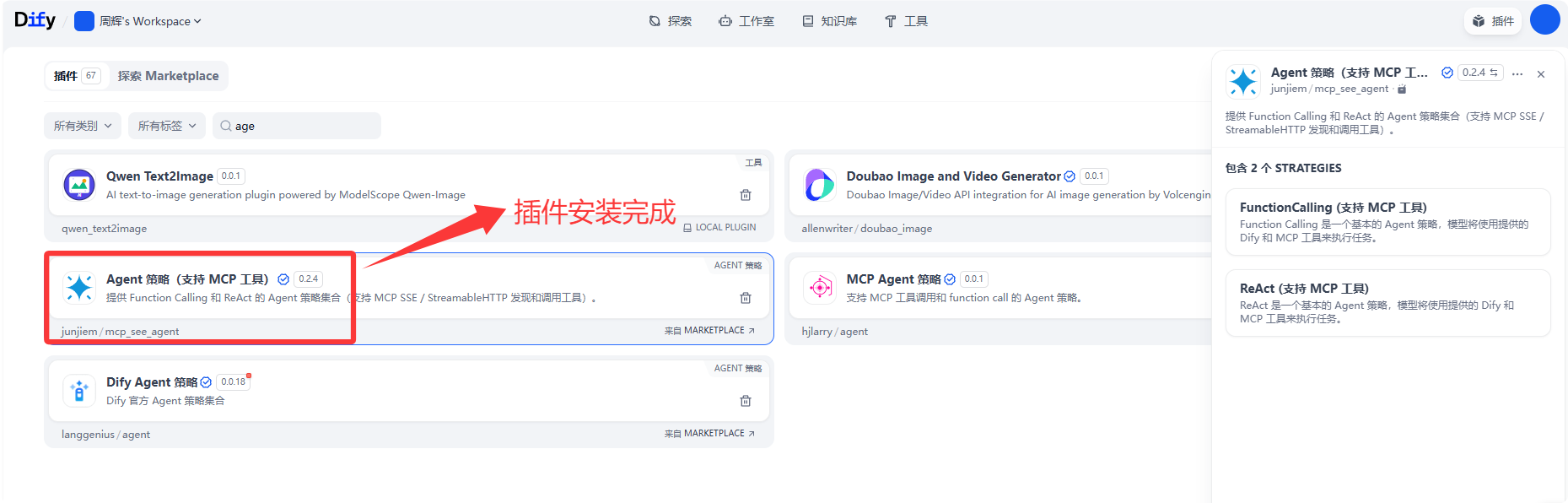Expand the 所有类别 filter dropdown
The height and width of the screenshot is (503, 1568).
coord(83,126)
